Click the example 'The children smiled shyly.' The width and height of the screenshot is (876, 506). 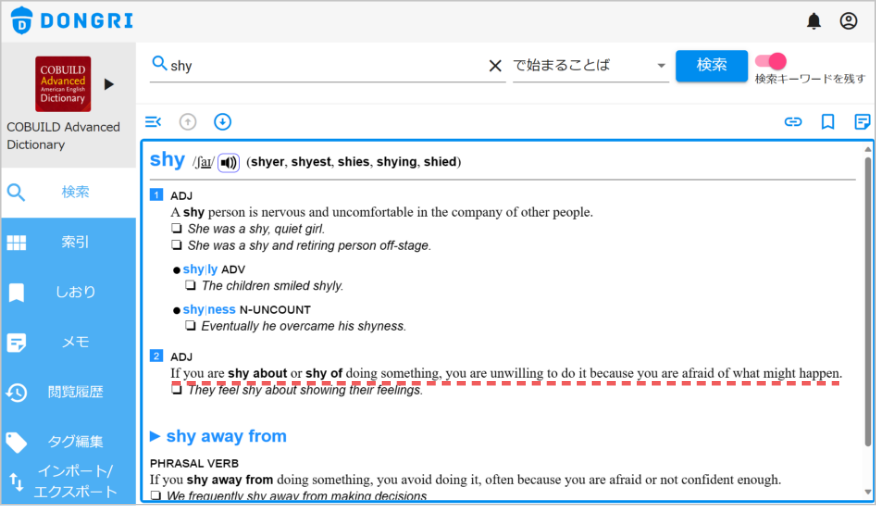coord(272,286)
